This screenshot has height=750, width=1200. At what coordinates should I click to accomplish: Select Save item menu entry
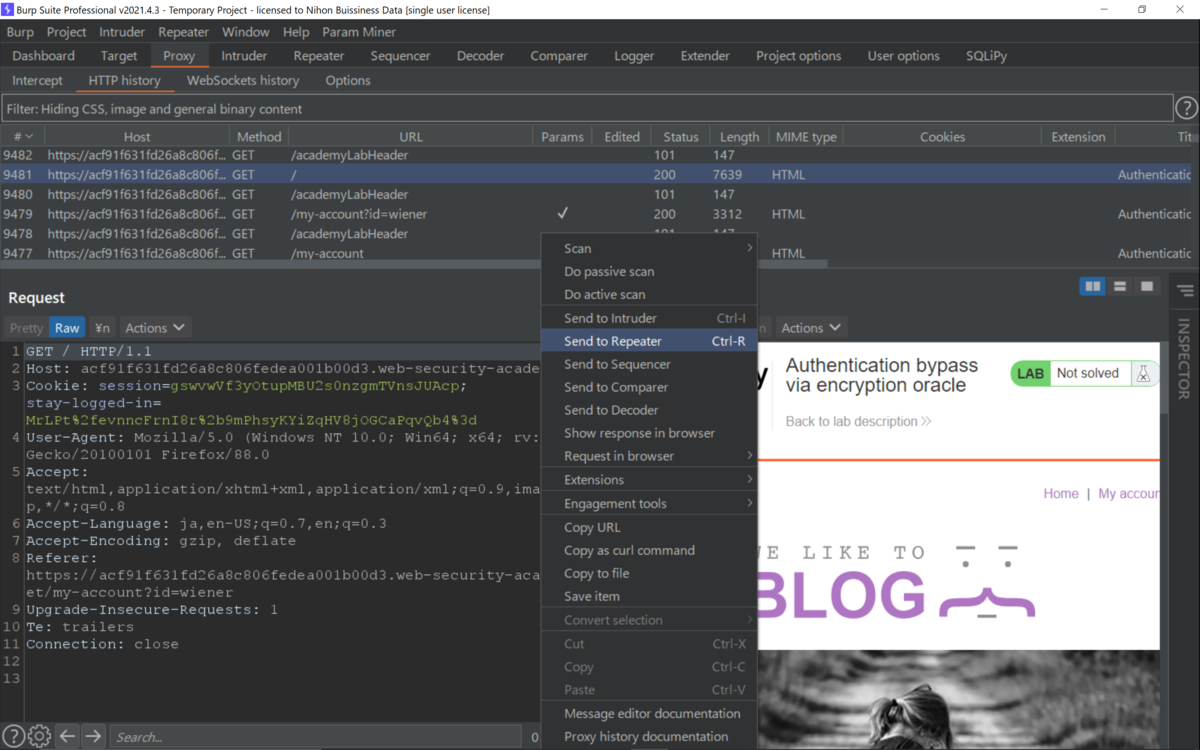[648, 596]
